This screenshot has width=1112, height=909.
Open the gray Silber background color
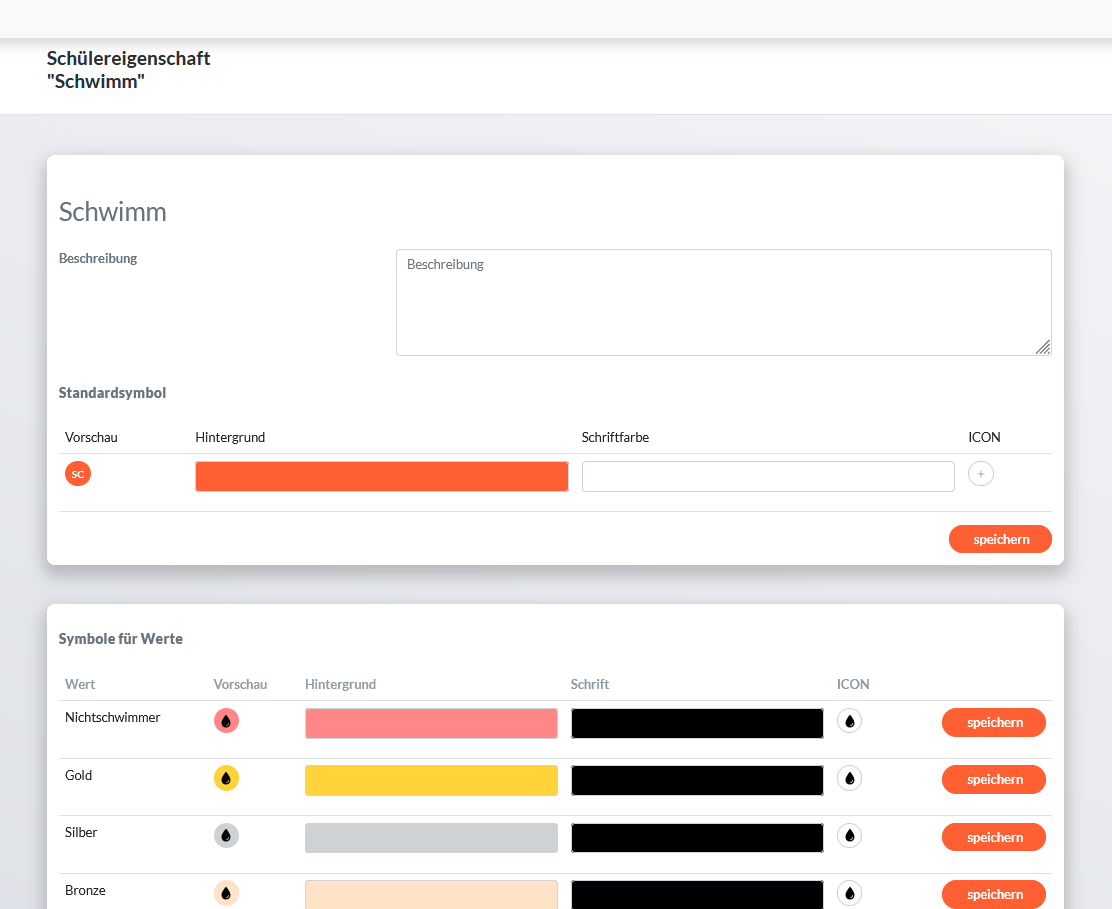pyautogui.click(x=431, y=838)
